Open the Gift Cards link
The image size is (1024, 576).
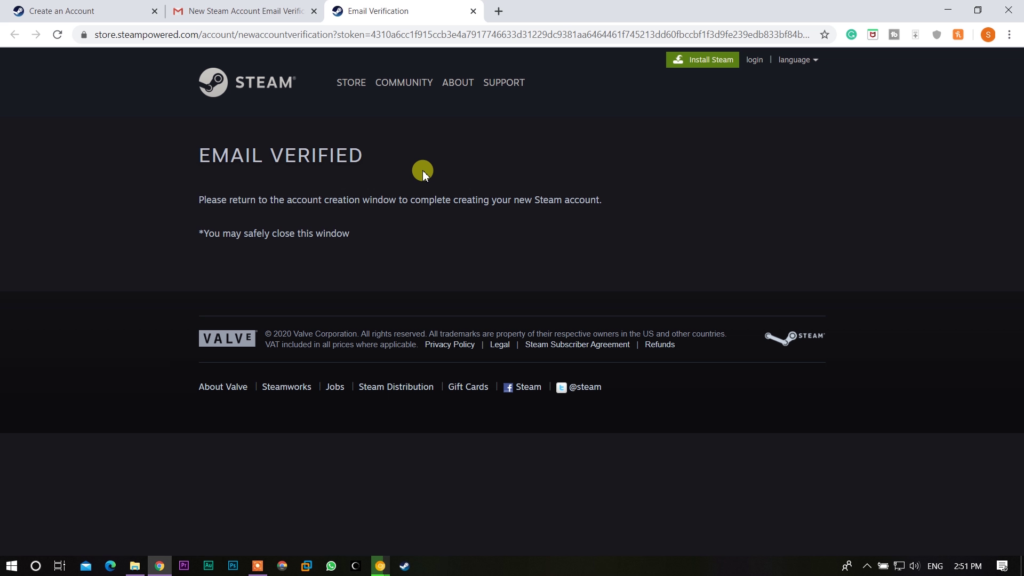coord(468,387)
